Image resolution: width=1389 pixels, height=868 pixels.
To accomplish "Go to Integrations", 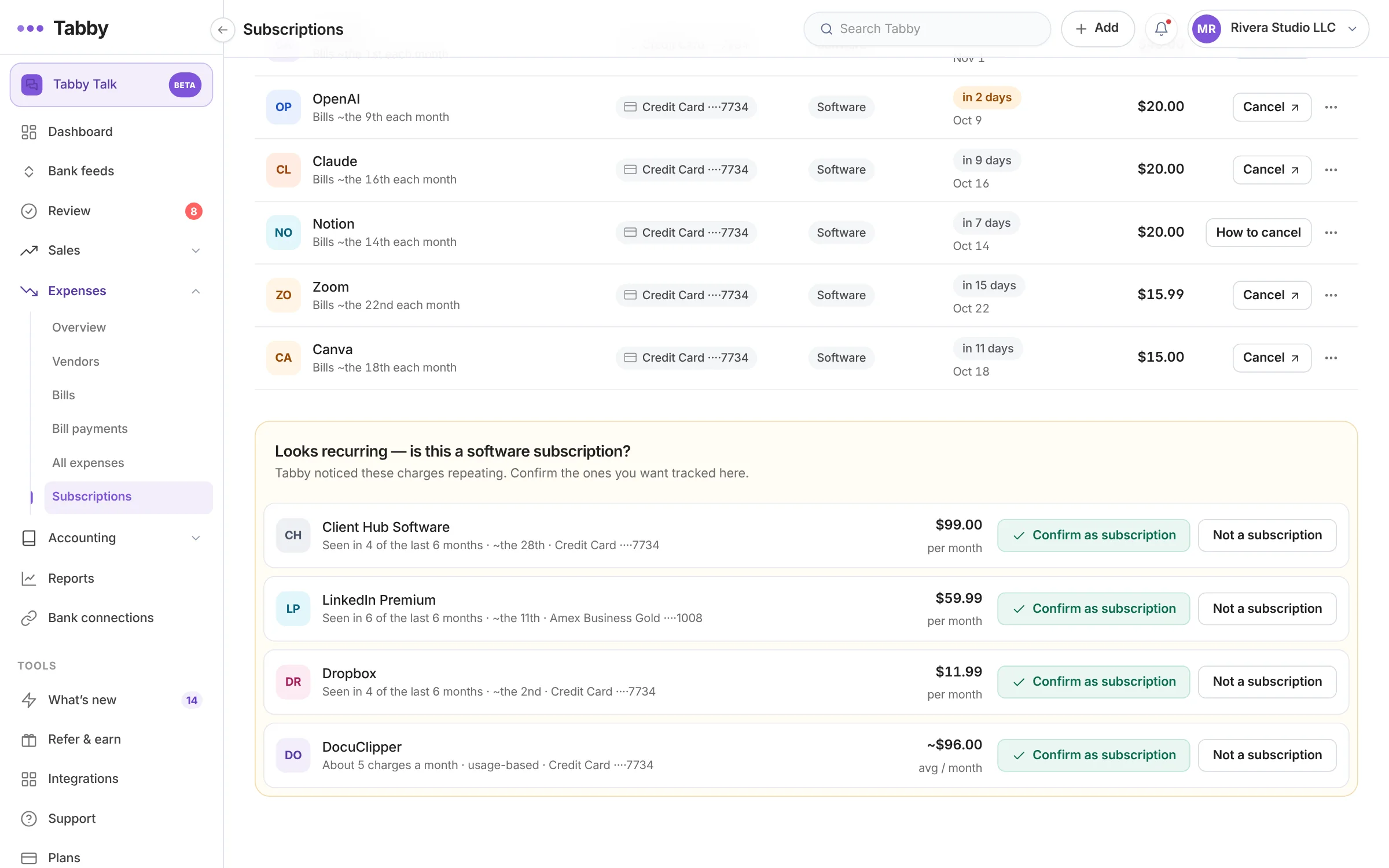I will pos(111,779).
